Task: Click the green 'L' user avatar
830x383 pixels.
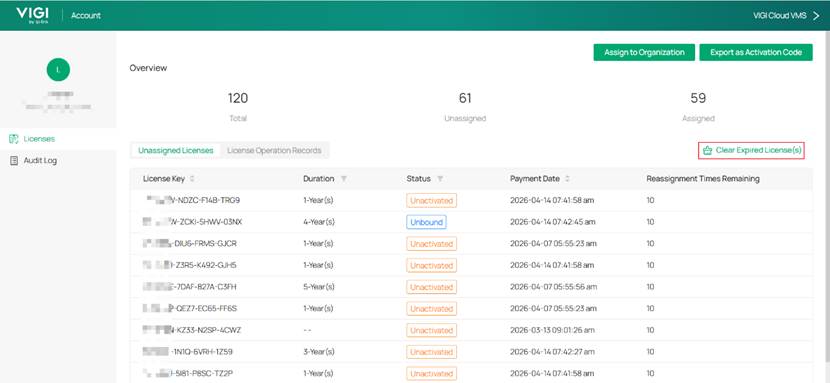Action: click(x=58, y=69)
